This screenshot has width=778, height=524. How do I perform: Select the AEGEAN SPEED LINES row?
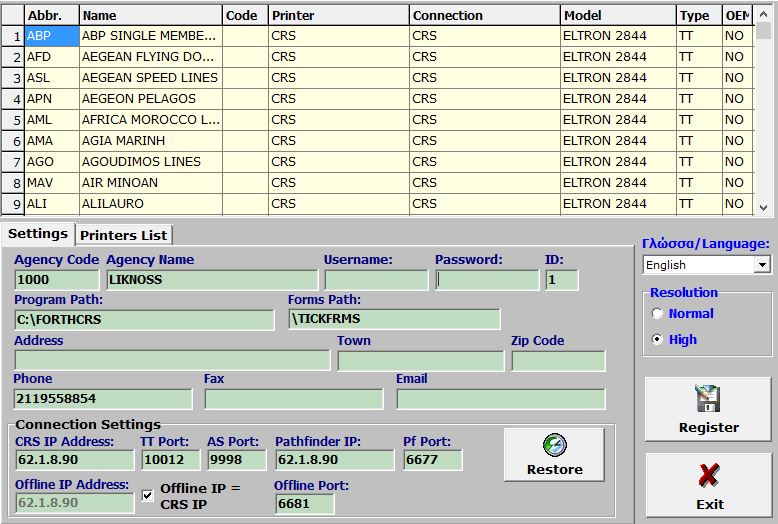point(149,77)
